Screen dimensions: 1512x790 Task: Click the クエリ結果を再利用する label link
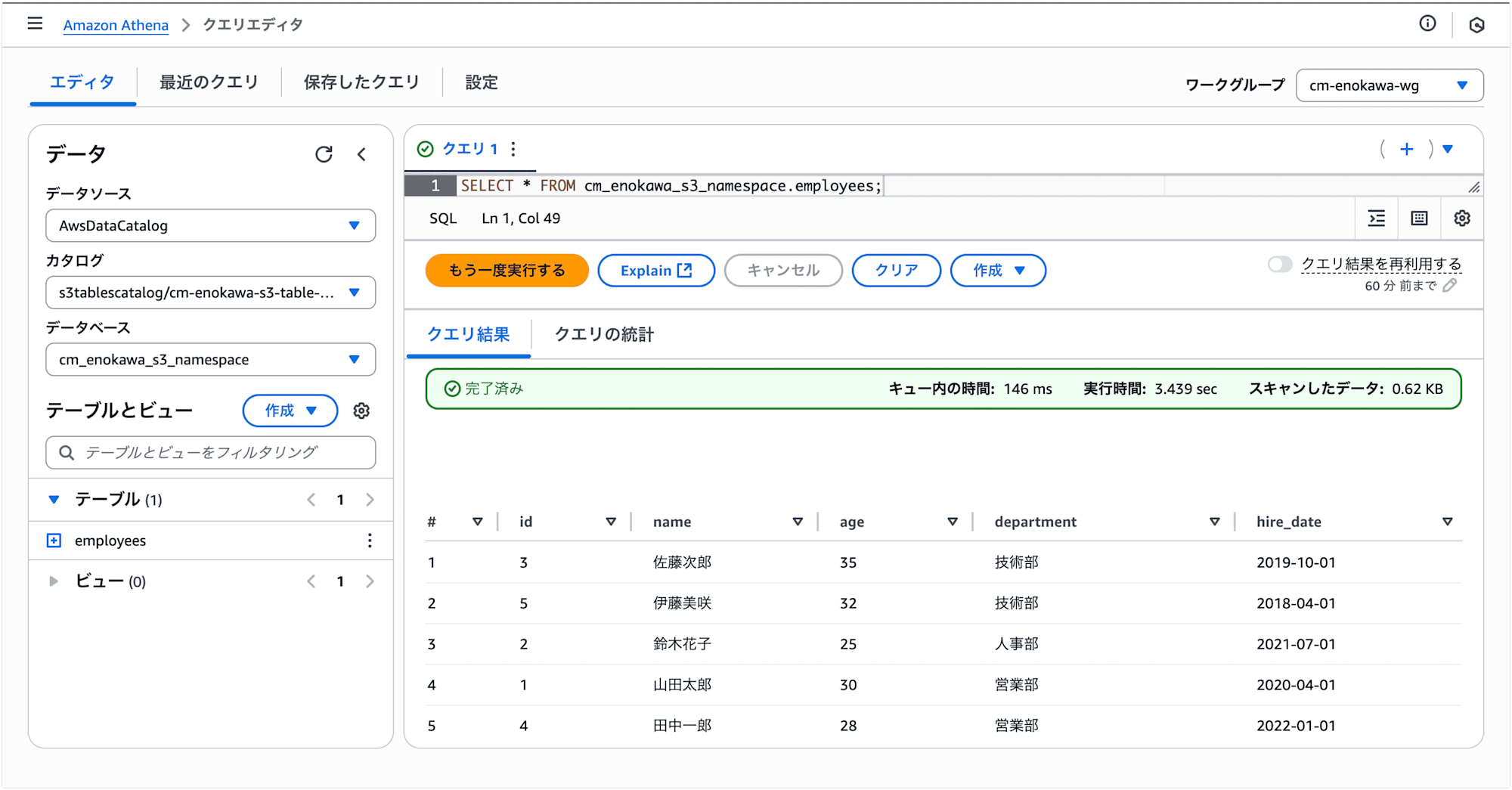coord(1381,264)
